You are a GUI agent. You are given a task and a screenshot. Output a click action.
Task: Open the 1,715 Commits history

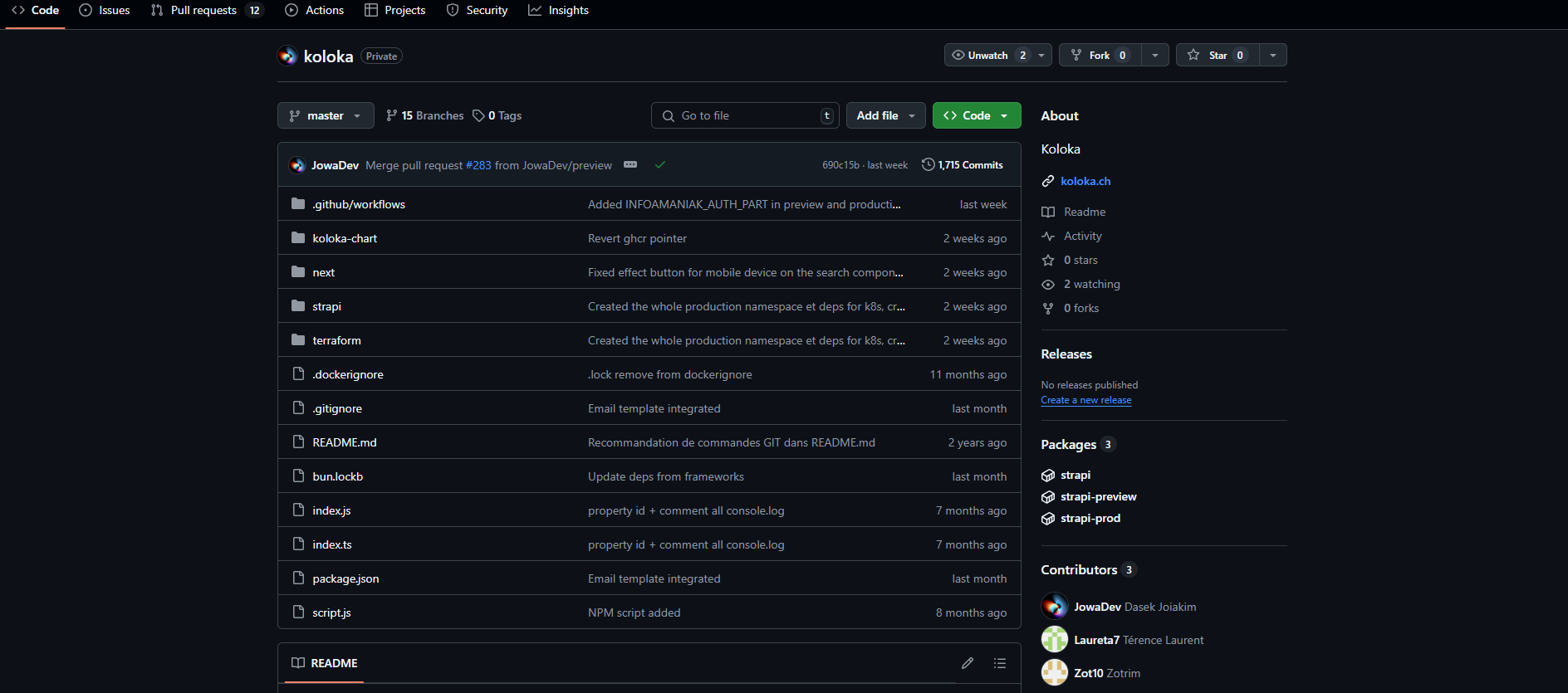[x=963, y=165]
